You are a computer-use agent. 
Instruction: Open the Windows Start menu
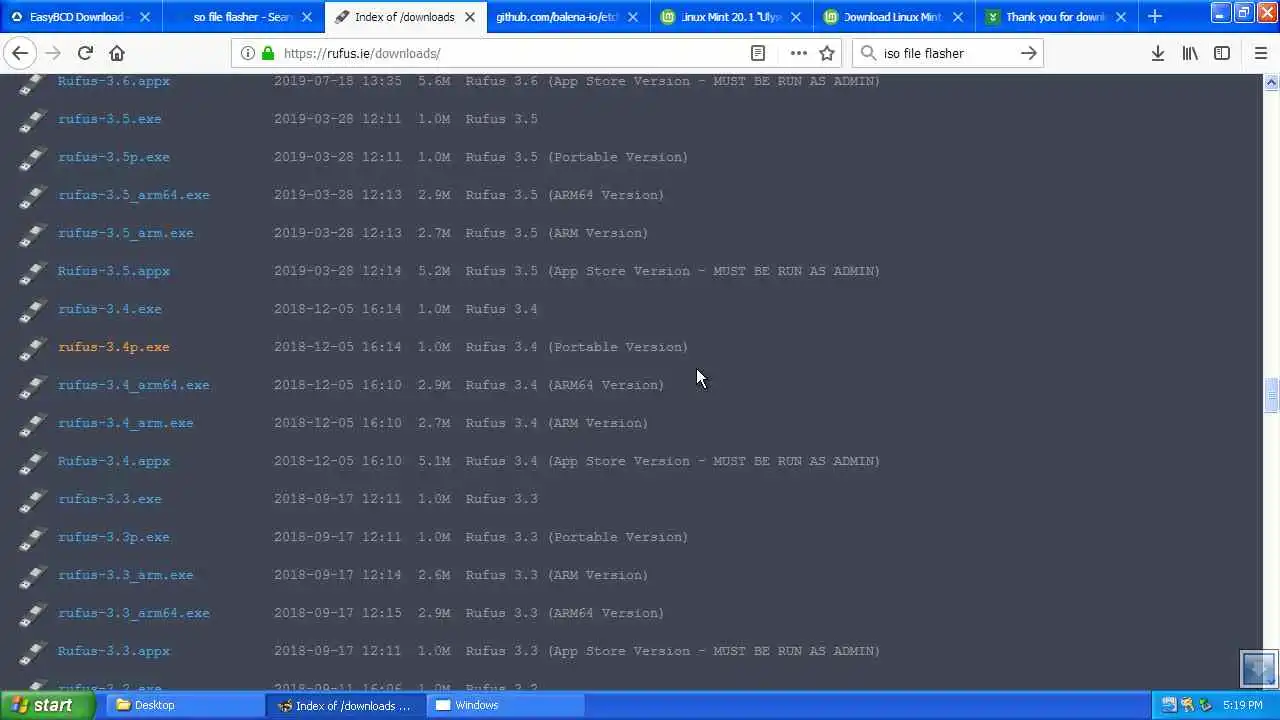[47, 705]
